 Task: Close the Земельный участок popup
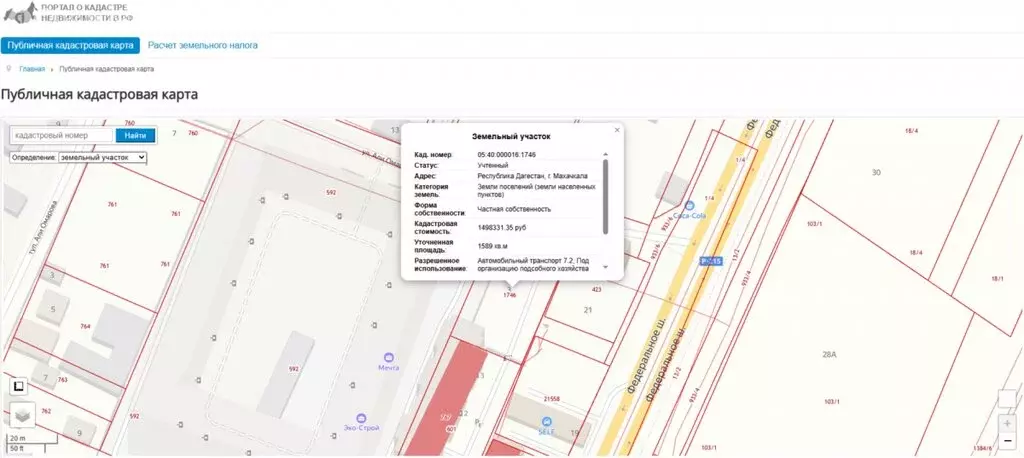617,130
